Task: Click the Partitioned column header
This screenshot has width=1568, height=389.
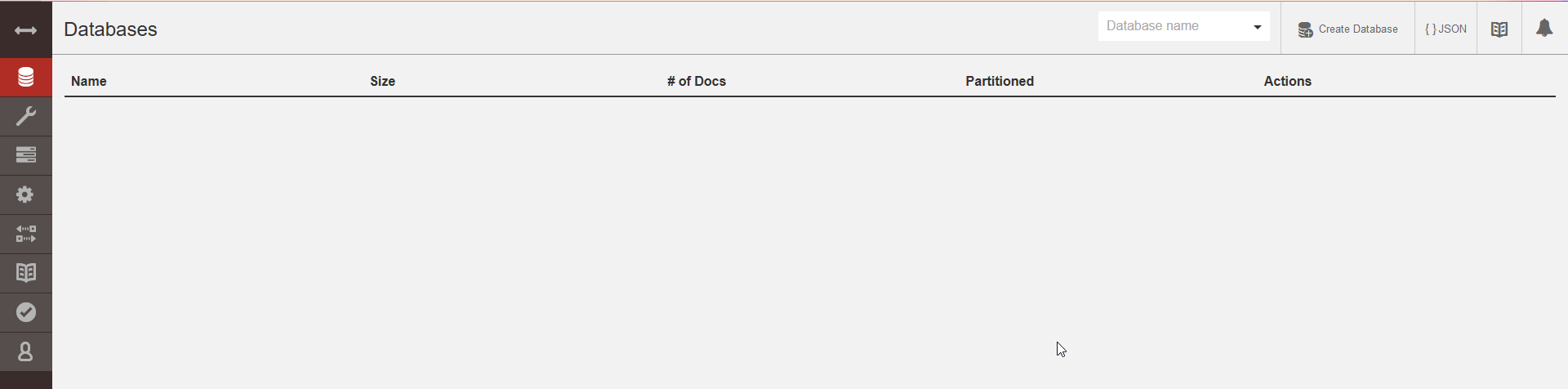Action: (x=1000, y=81)
